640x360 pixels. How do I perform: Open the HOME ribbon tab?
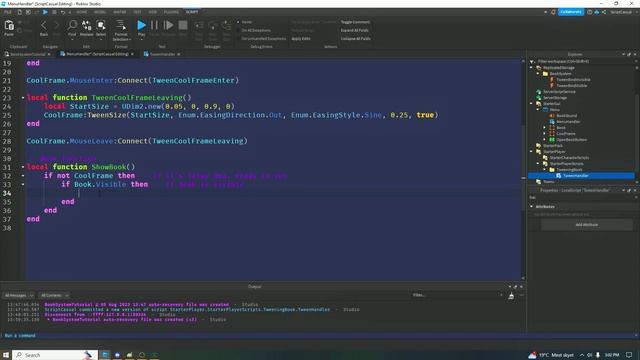(x=82, y=12)
